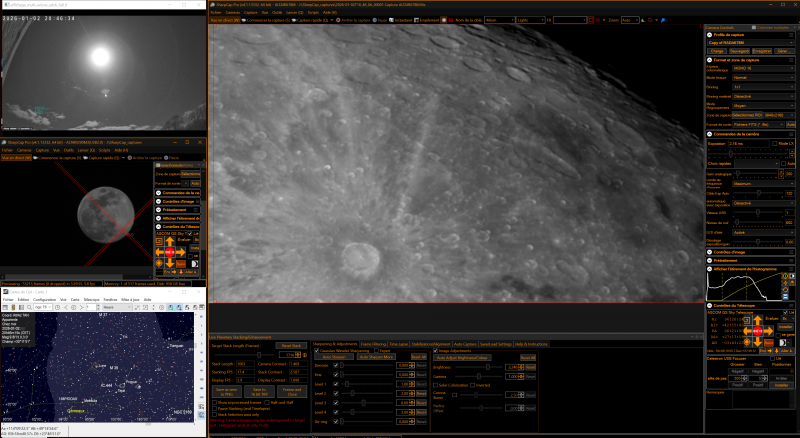Toggle the Denoise checkbox
This screenshot has height=438, width=800.
(336, 366)
